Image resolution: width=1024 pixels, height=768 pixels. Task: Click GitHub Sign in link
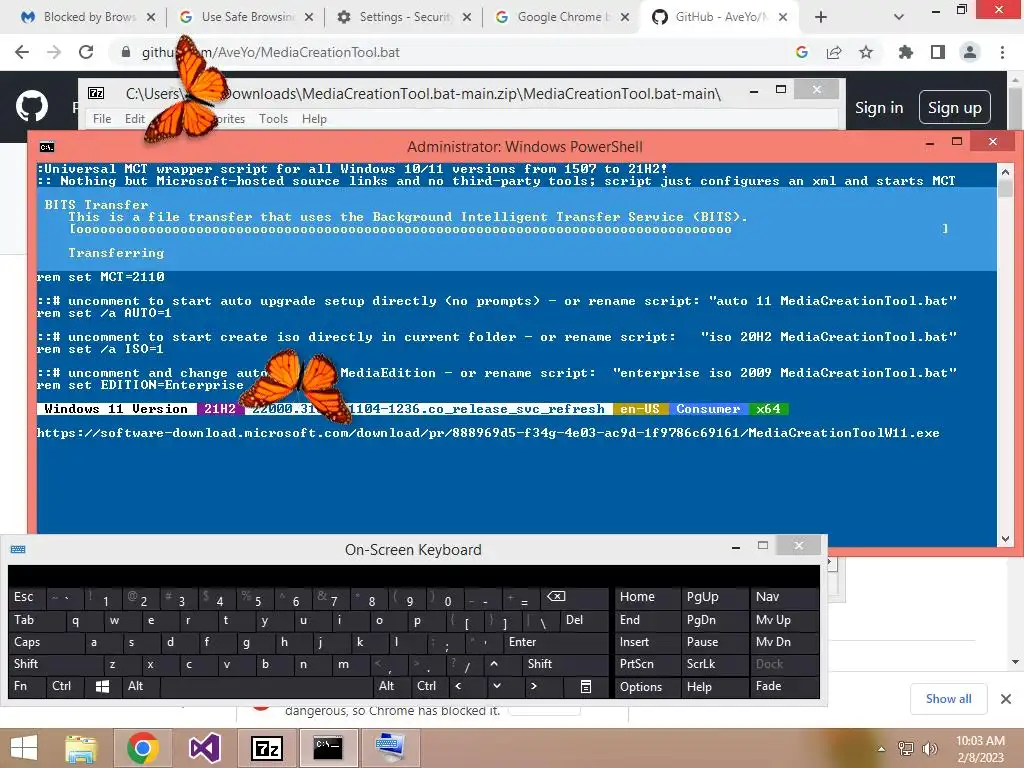[879, 108]
